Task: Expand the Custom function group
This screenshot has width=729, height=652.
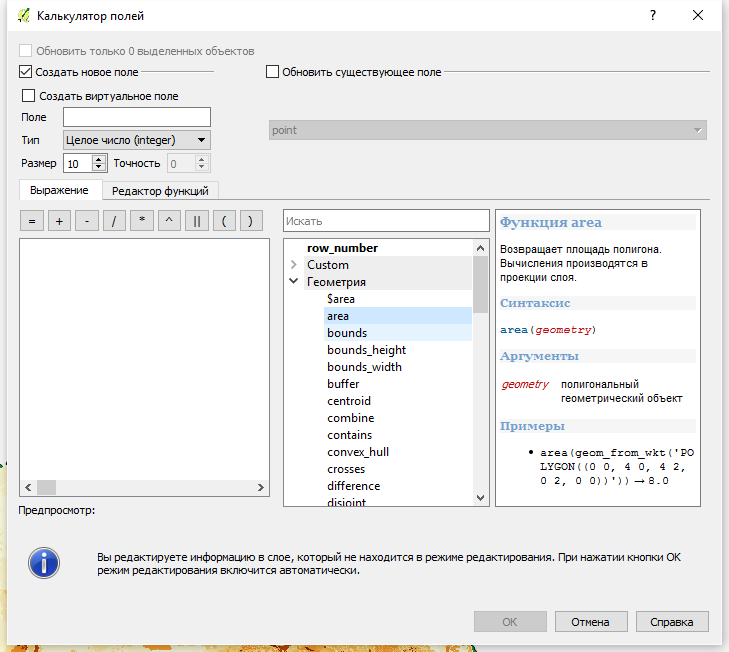Action: pos(293,265)
